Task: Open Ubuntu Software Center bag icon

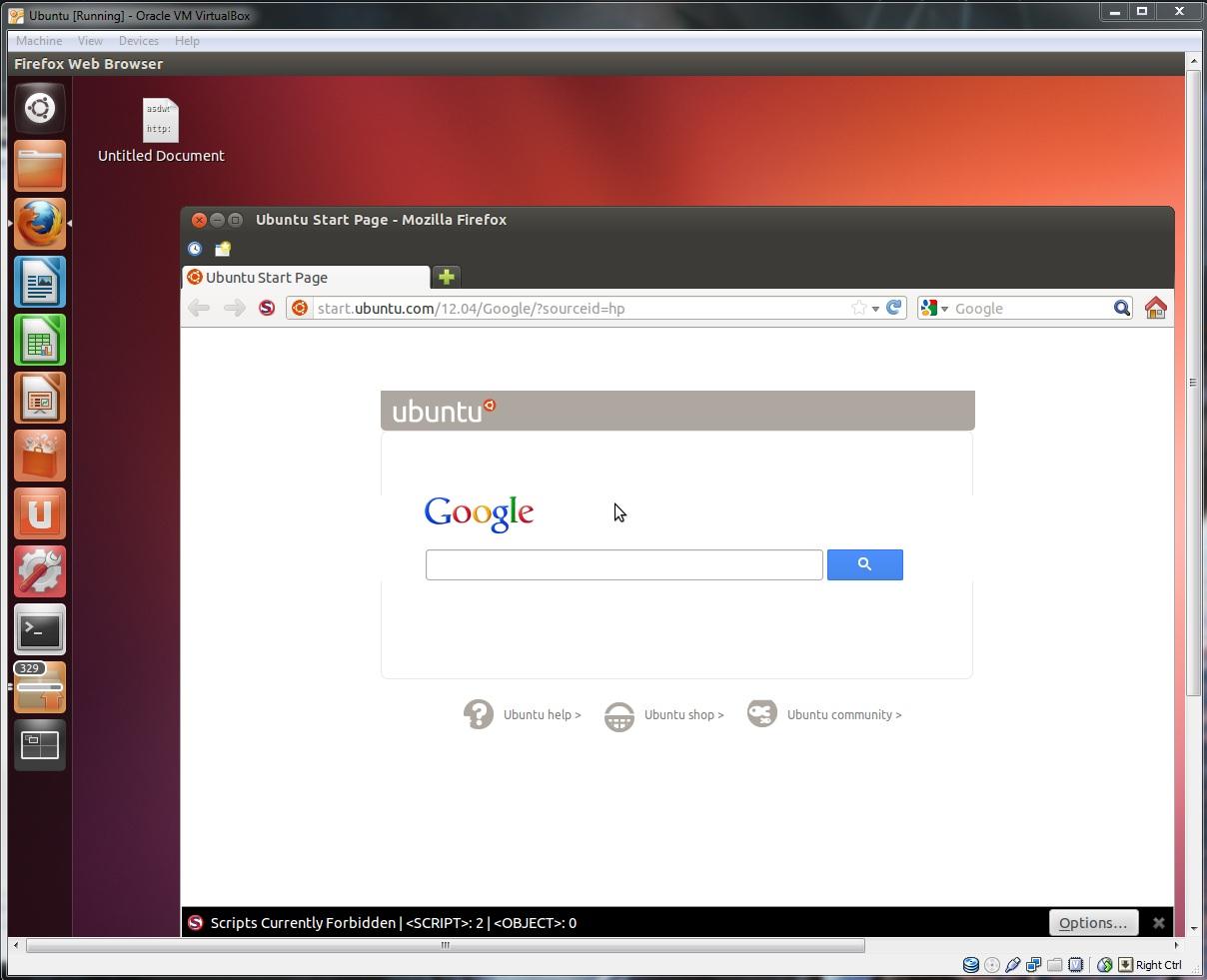Action: pyautogui.click(x=40, y=456)
